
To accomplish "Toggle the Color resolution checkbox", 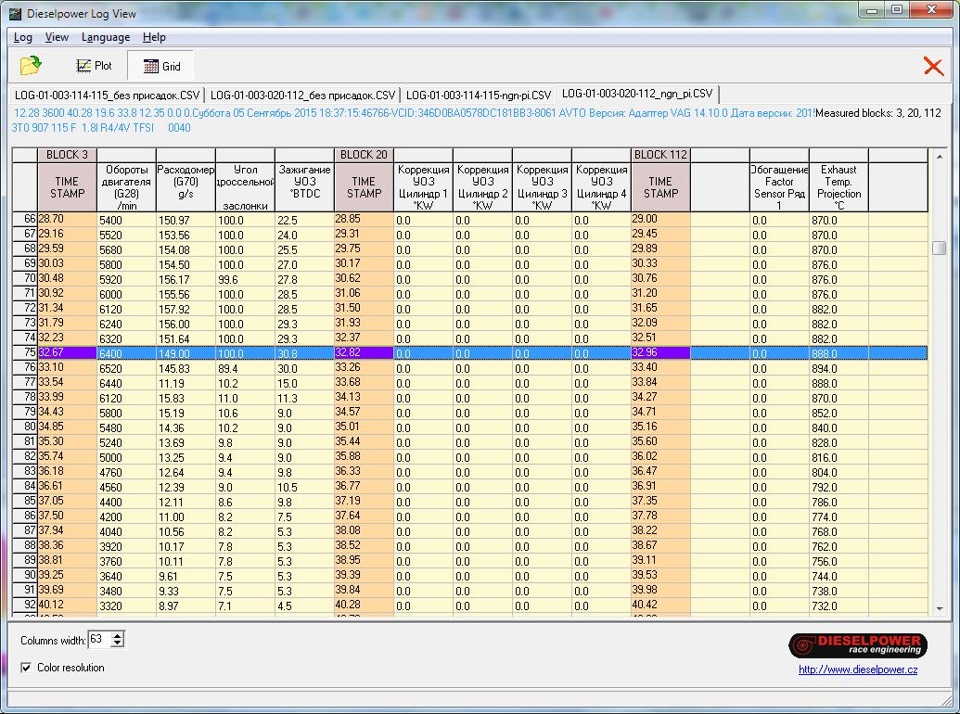I will (26, 668).
